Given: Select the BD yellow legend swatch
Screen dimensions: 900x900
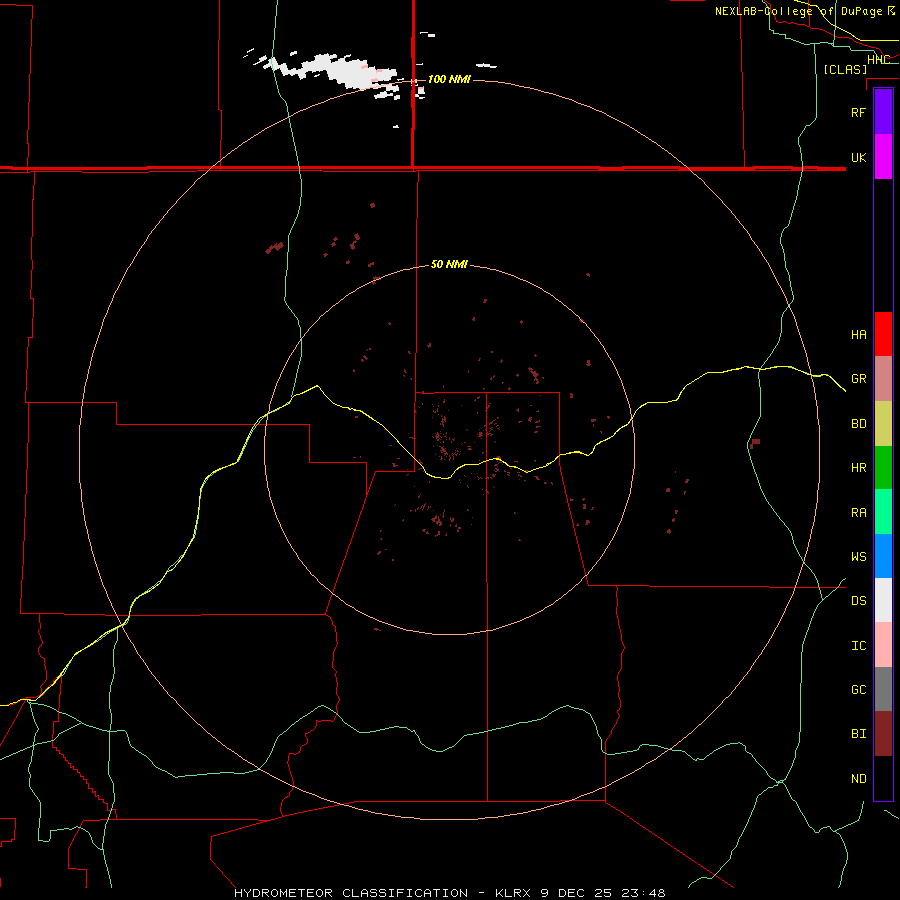Looking at the screenshot, I should tap(883, 424).
